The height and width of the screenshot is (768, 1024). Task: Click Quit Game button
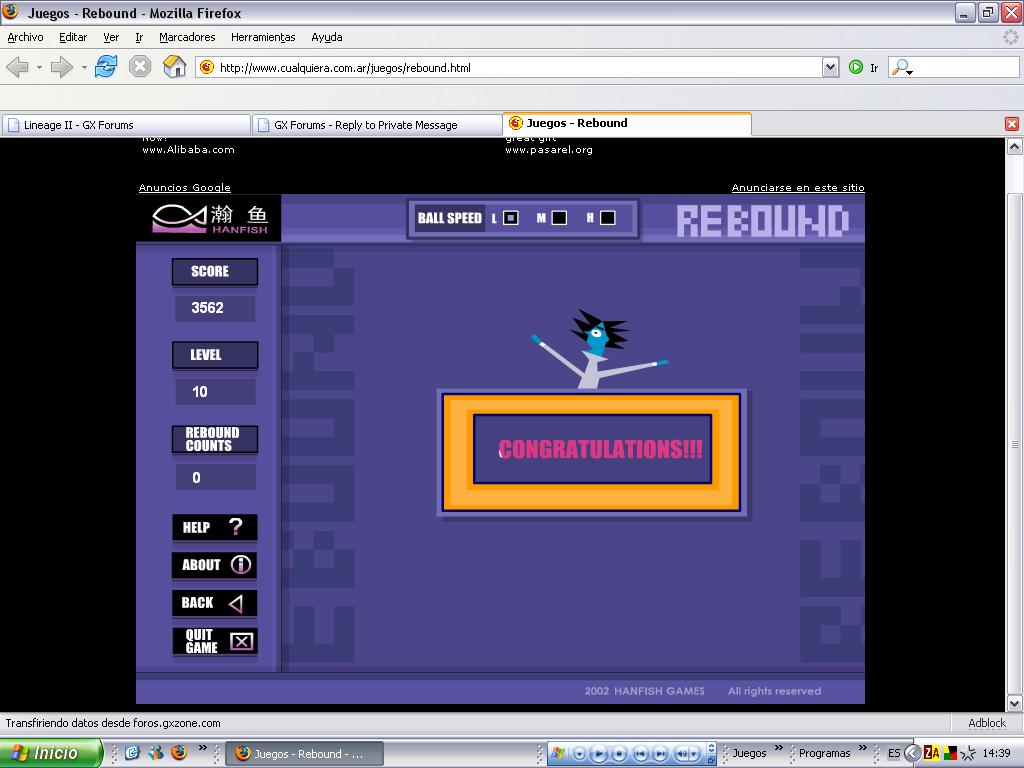214,641
